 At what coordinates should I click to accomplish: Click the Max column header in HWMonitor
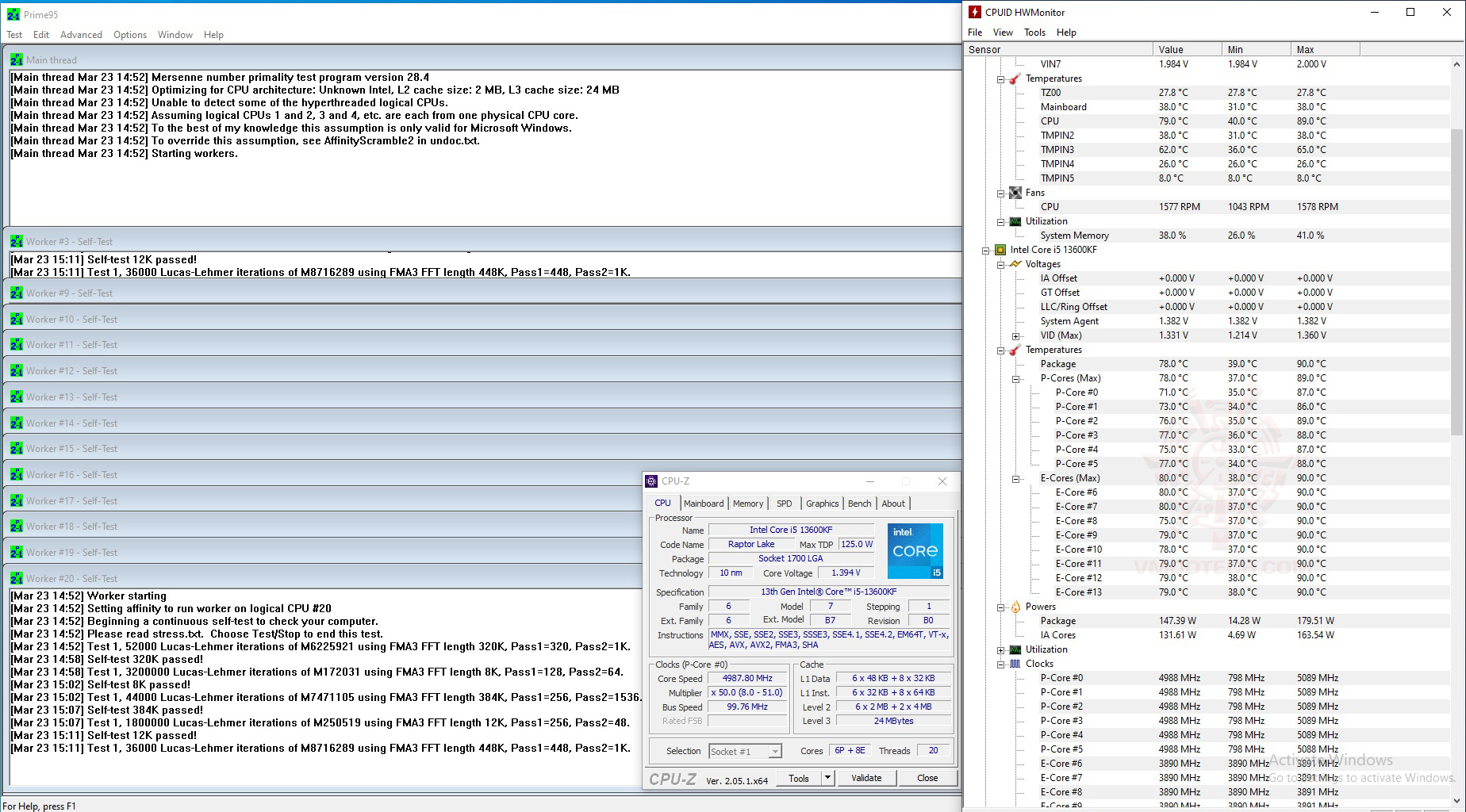pyautogui.click(x=1326, y=49)
